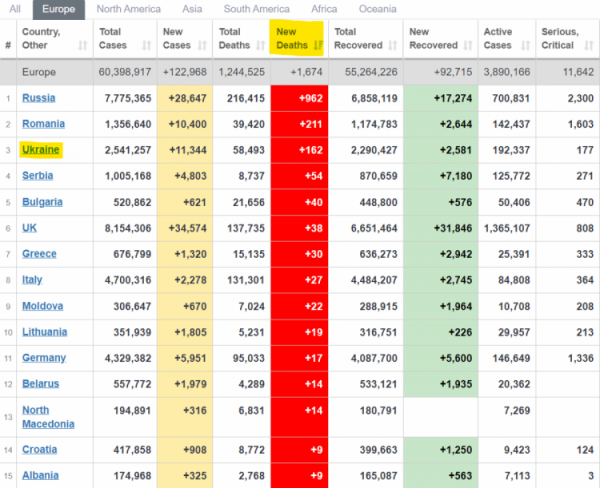Switch to the All tab

click(15, 9)
